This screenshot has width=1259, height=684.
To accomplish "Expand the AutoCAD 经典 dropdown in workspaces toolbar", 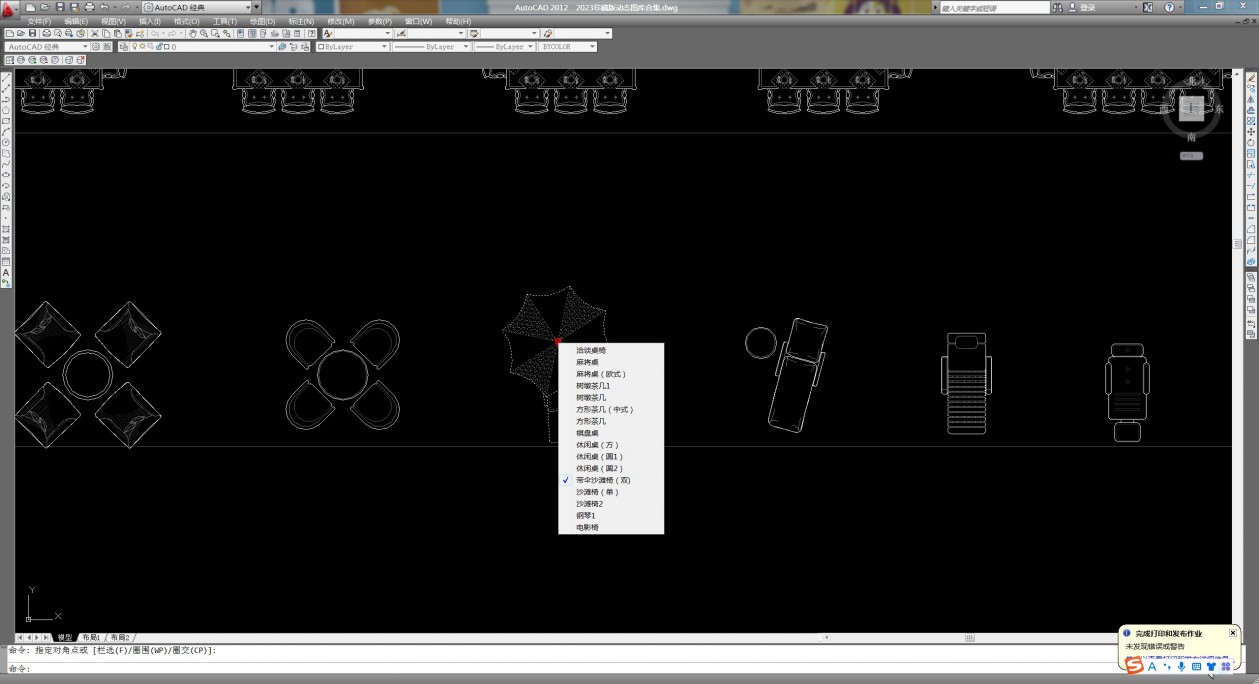I will coord(84,46).
